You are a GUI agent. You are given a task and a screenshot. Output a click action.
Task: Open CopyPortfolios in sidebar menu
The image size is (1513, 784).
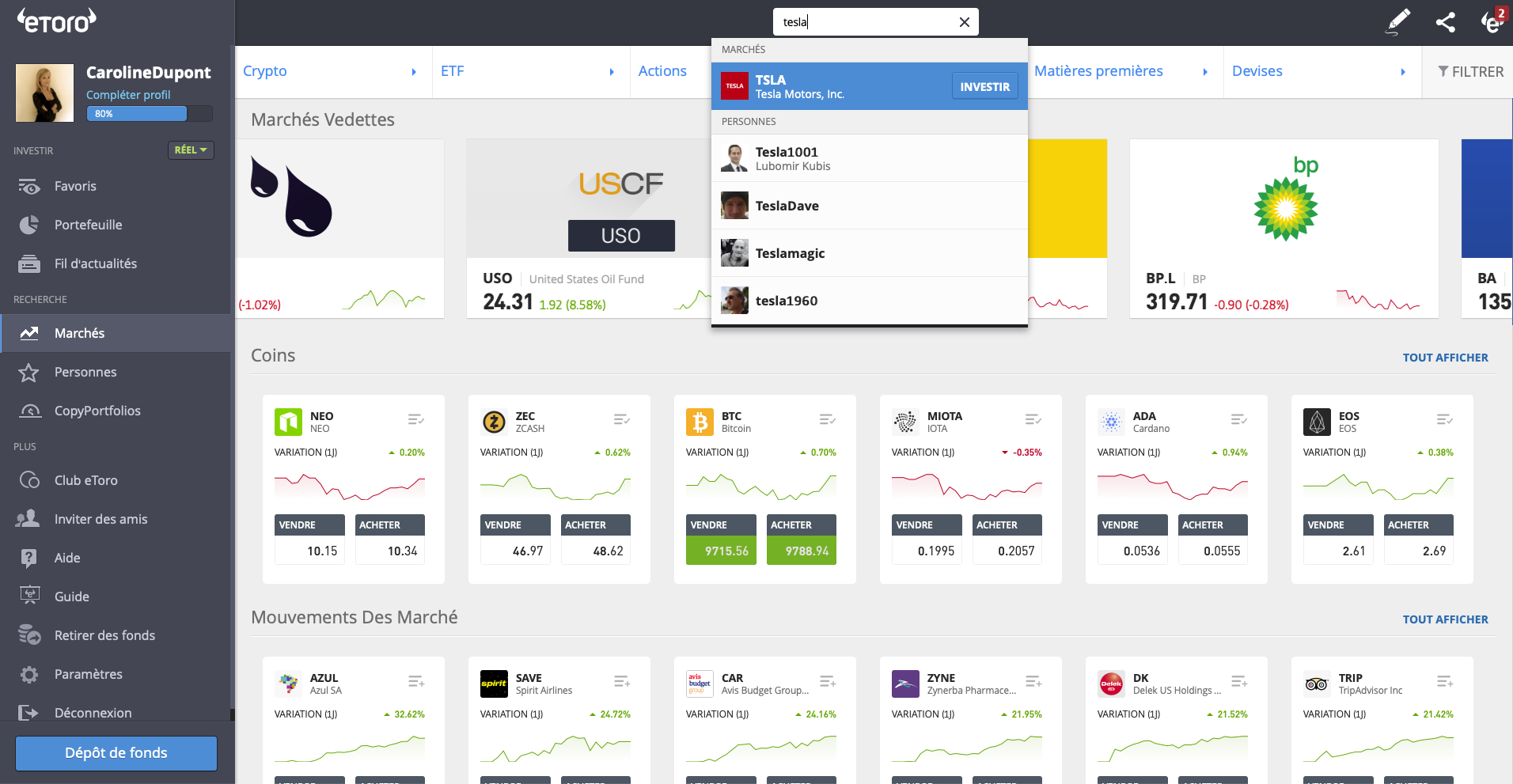(97, 411)
